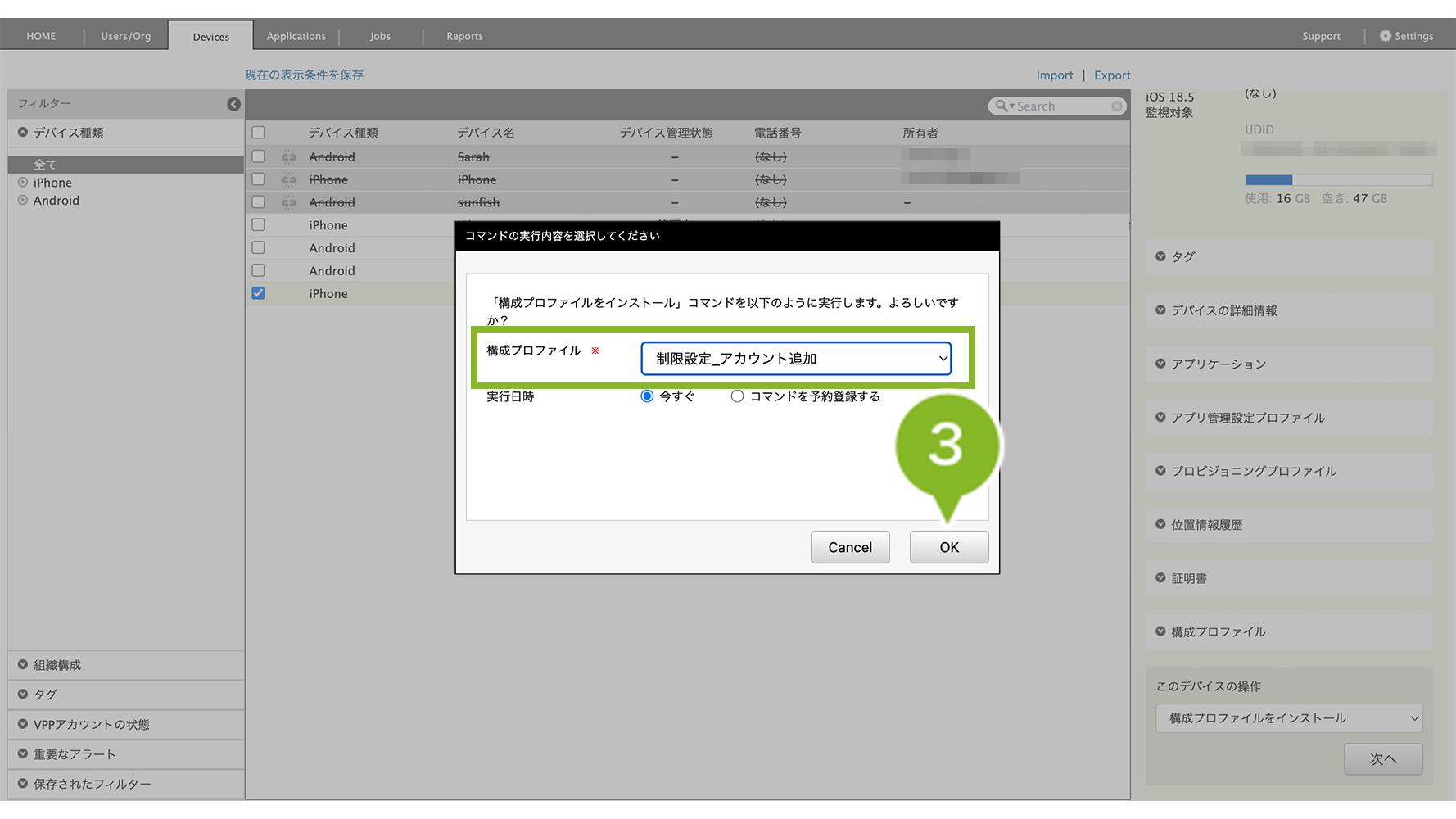Click sync icon on Sarah's Android row

288,156
